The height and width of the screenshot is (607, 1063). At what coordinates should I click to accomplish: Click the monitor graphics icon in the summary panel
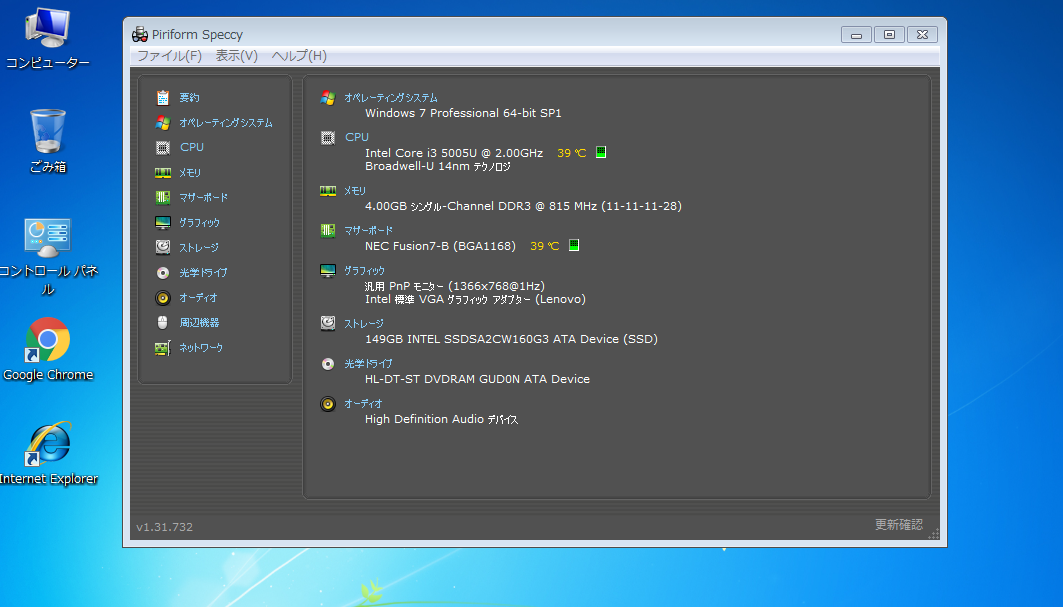[x=328, y=271]
